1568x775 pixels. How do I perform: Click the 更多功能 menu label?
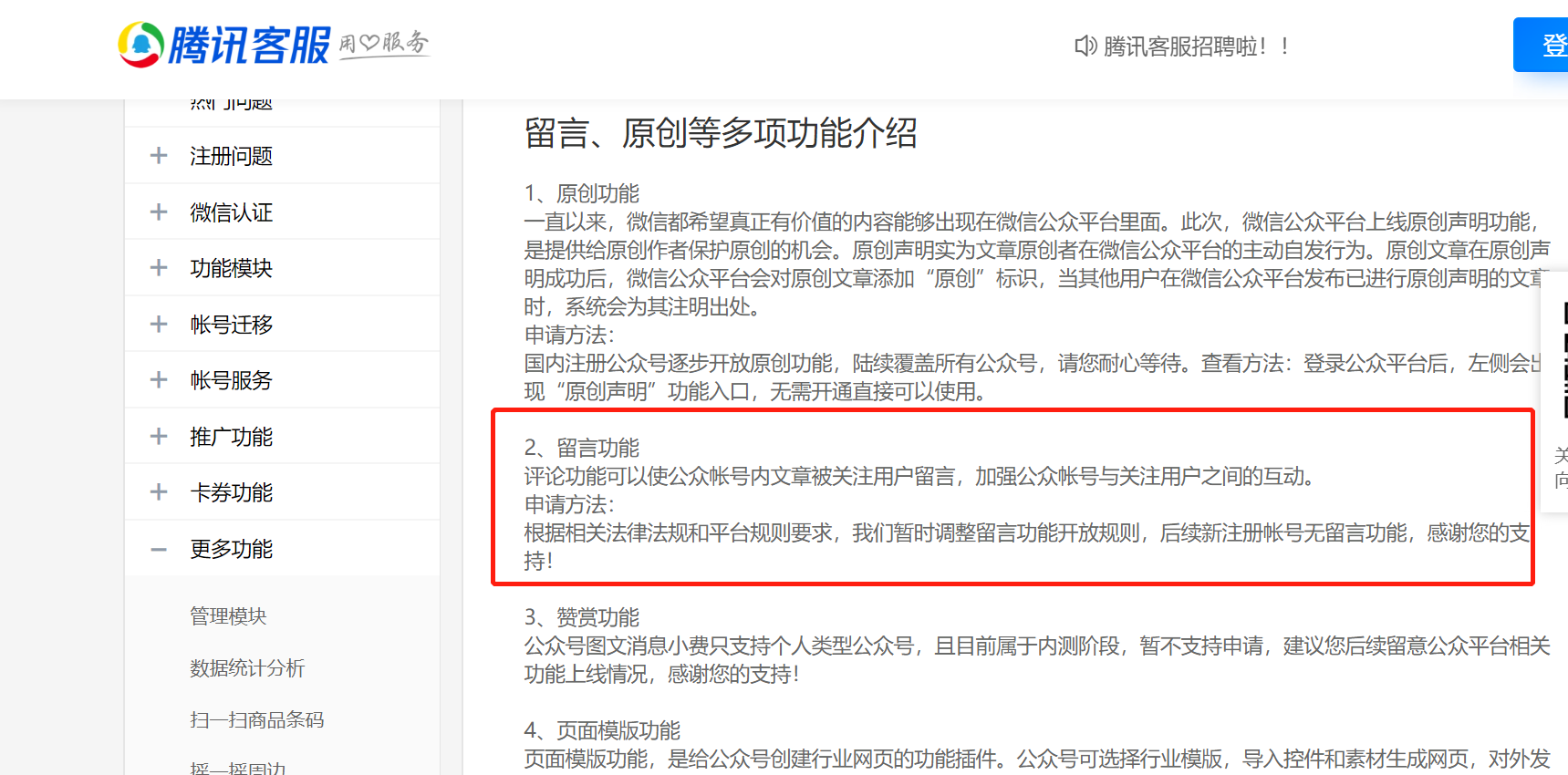coord(232,549)
